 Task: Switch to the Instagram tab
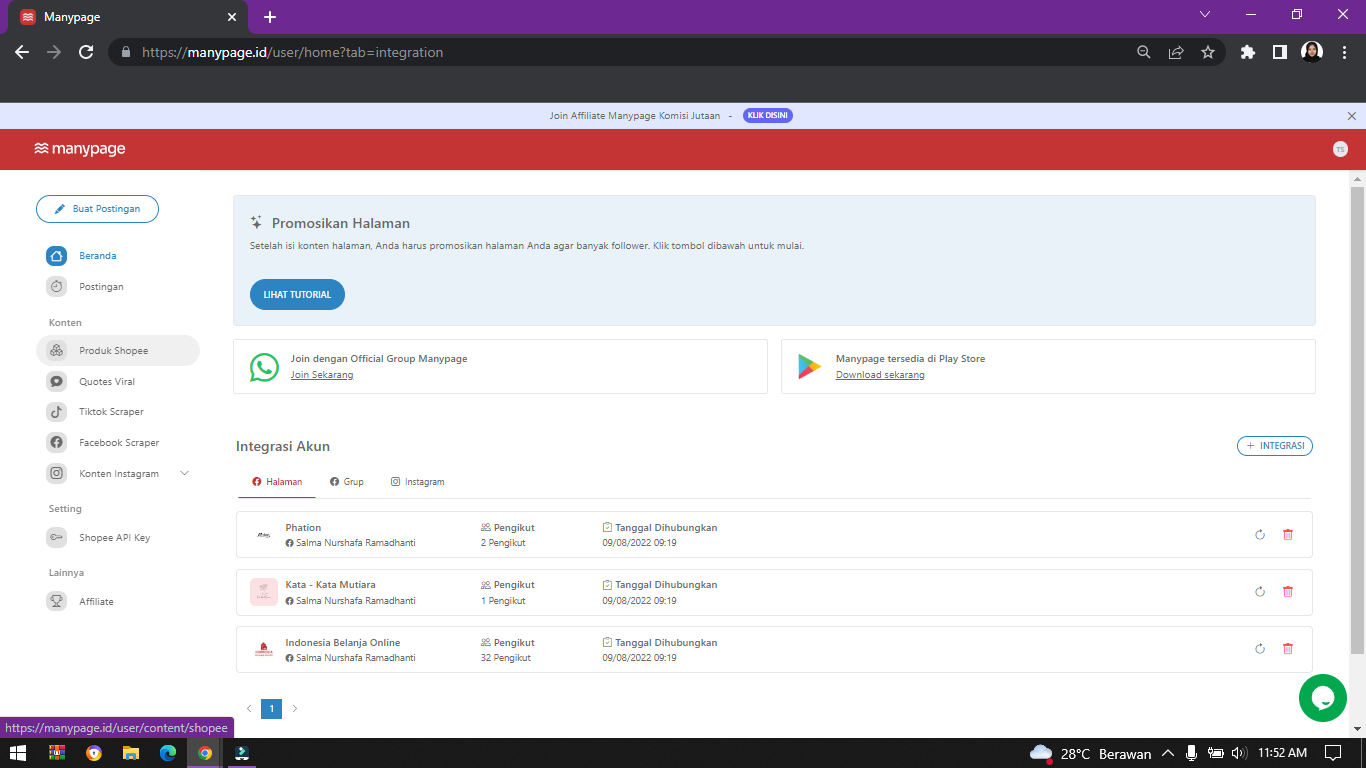coord(417,482)
